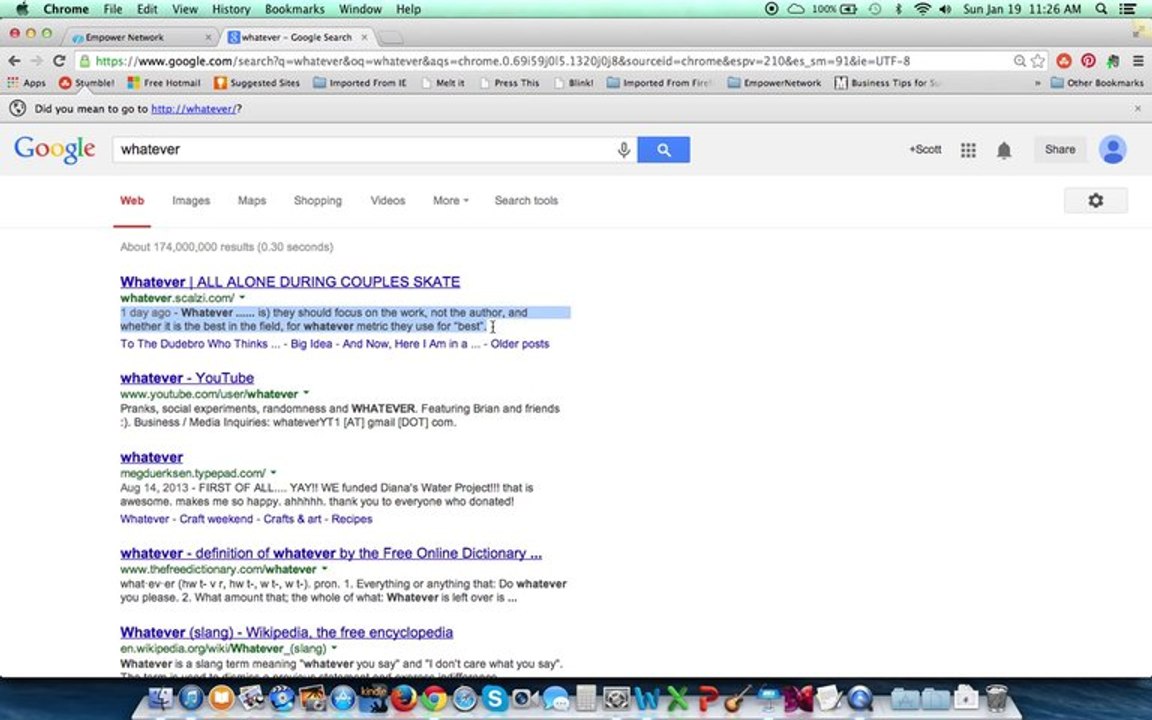Click the StumbleUpon extension icon
The width and height of the screenshot is (1152, 720).
[1063, 61]
